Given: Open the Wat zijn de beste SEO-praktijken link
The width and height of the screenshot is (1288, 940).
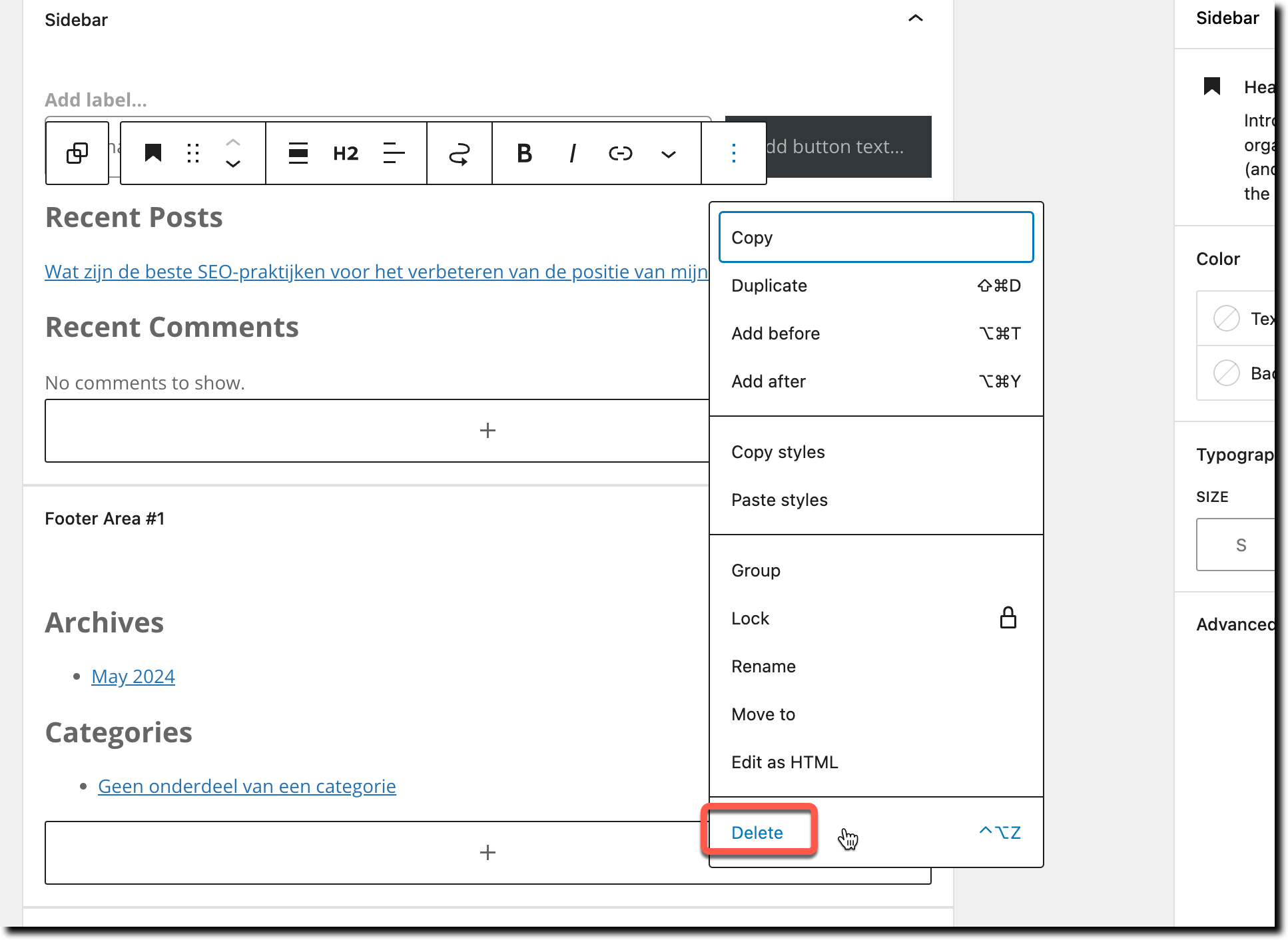Looking at the screenshot, I should [376, 272].
